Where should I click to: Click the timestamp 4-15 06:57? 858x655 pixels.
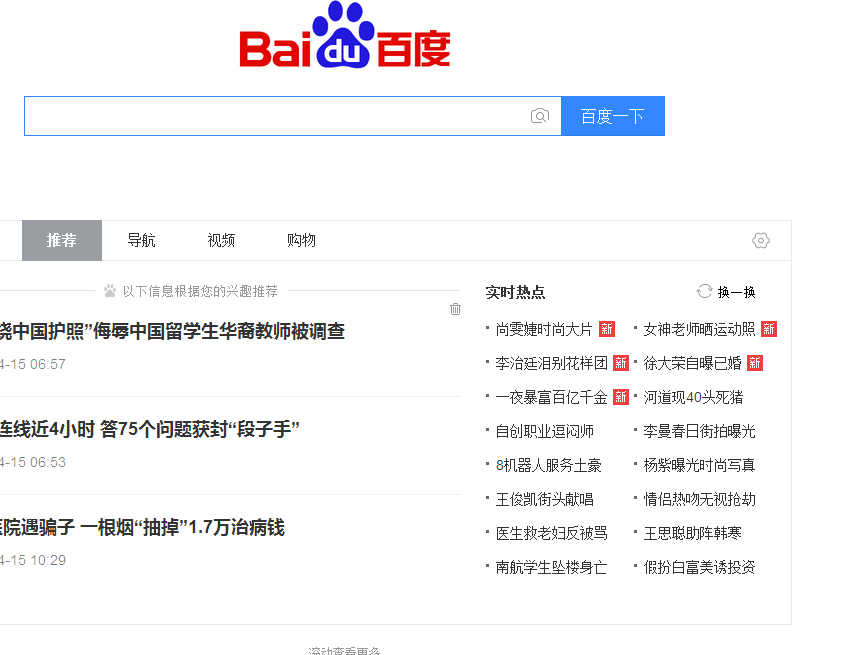(33, 364)
